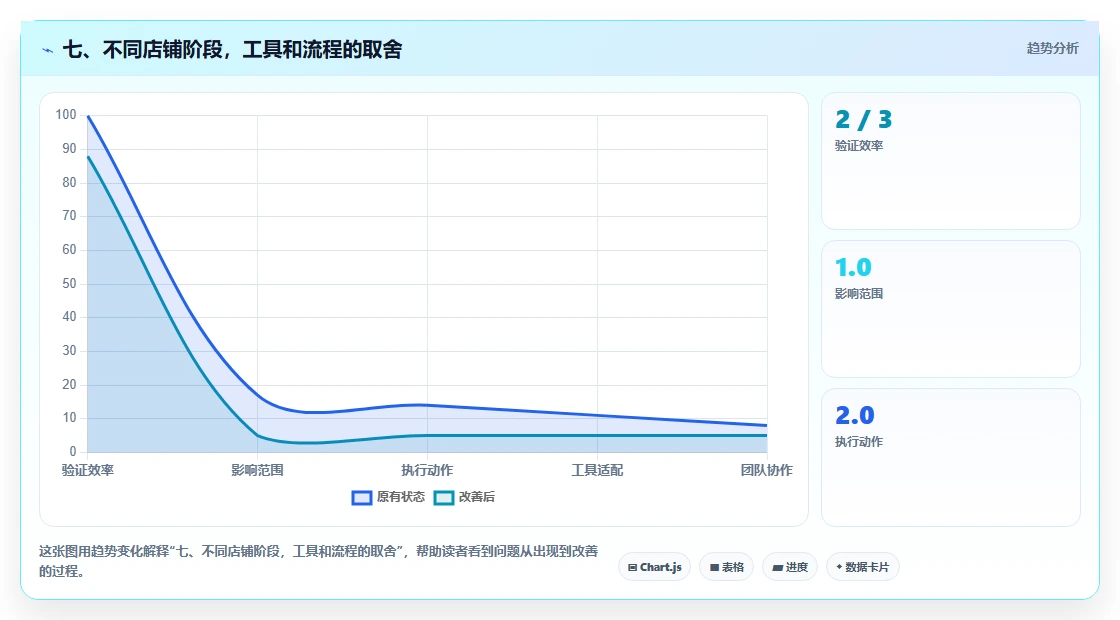
Task: Click the 表格 tag icon
Action: tap(714, 568)
